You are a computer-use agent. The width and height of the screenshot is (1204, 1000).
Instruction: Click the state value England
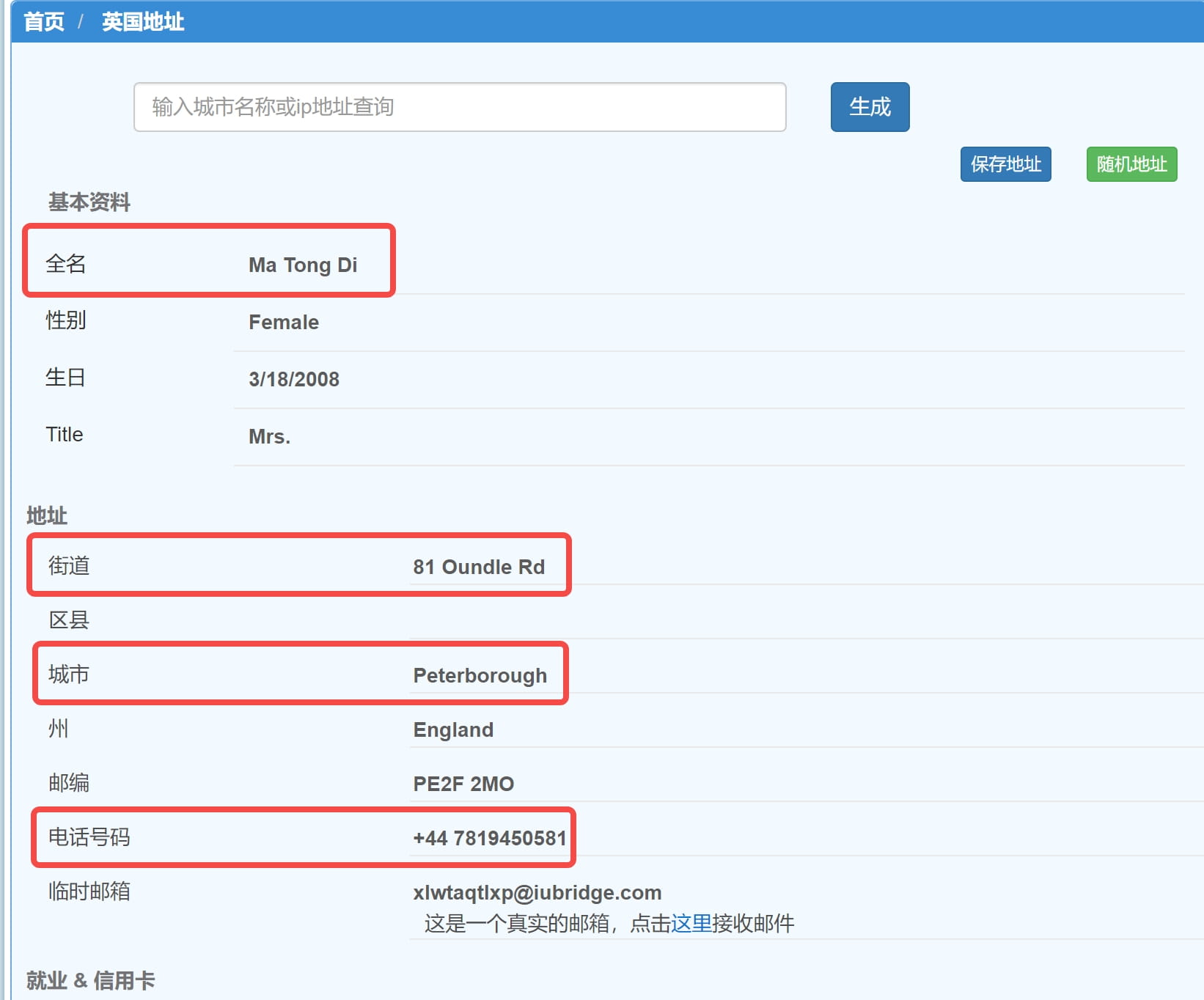[x=453, y=729]
